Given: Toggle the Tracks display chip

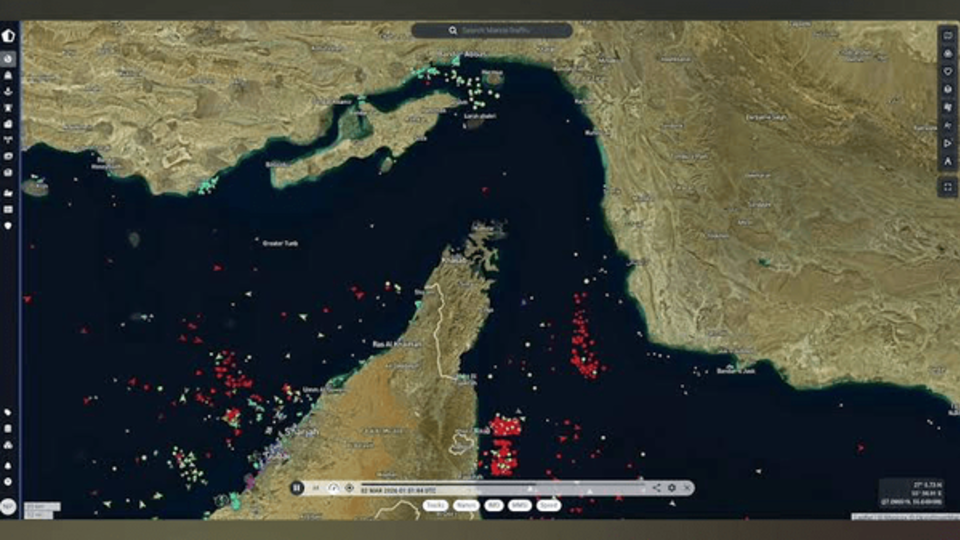Looking at the screenshot, I should pyautogui.click(x=435, y=506).
